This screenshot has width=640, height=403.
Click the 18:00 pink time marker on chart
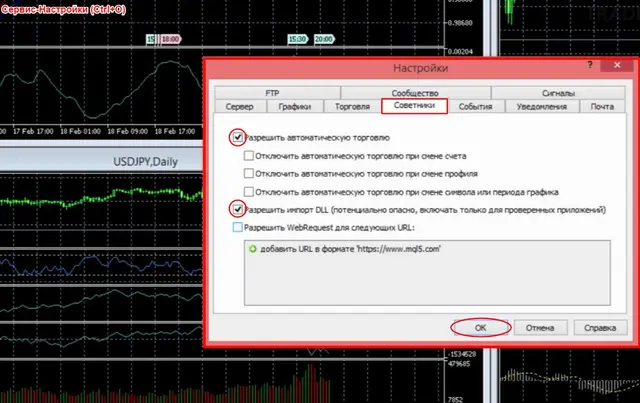pos(171,39)
